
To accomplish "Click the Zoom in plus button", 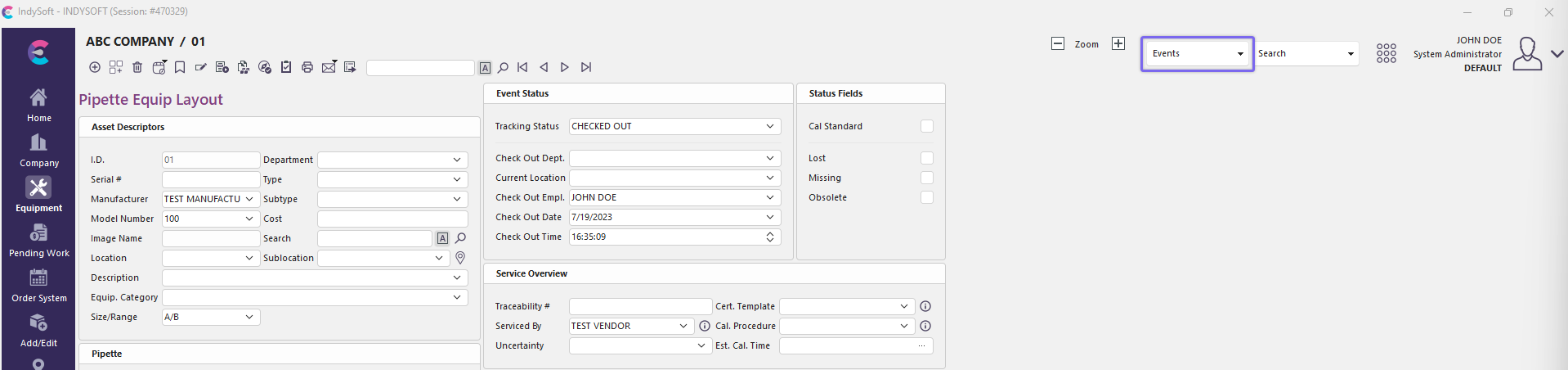I will click(x=1118, y=44).
